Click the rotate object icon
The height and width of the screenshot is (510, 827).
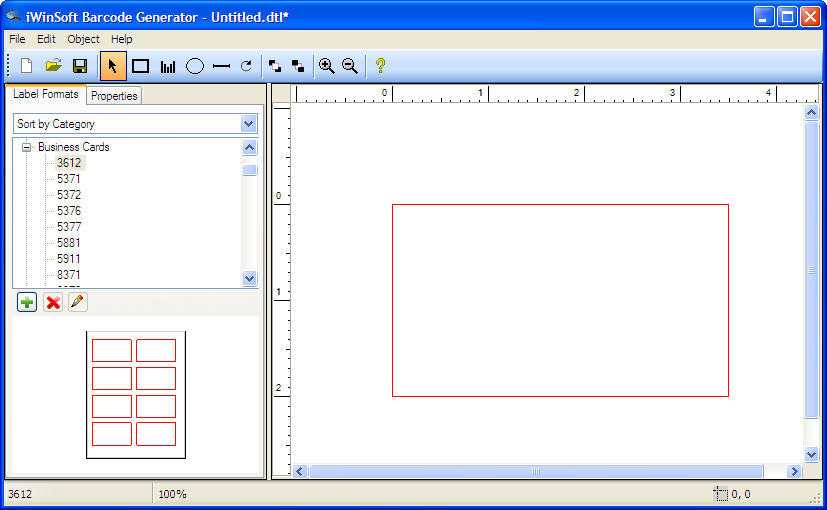[246, 66]
